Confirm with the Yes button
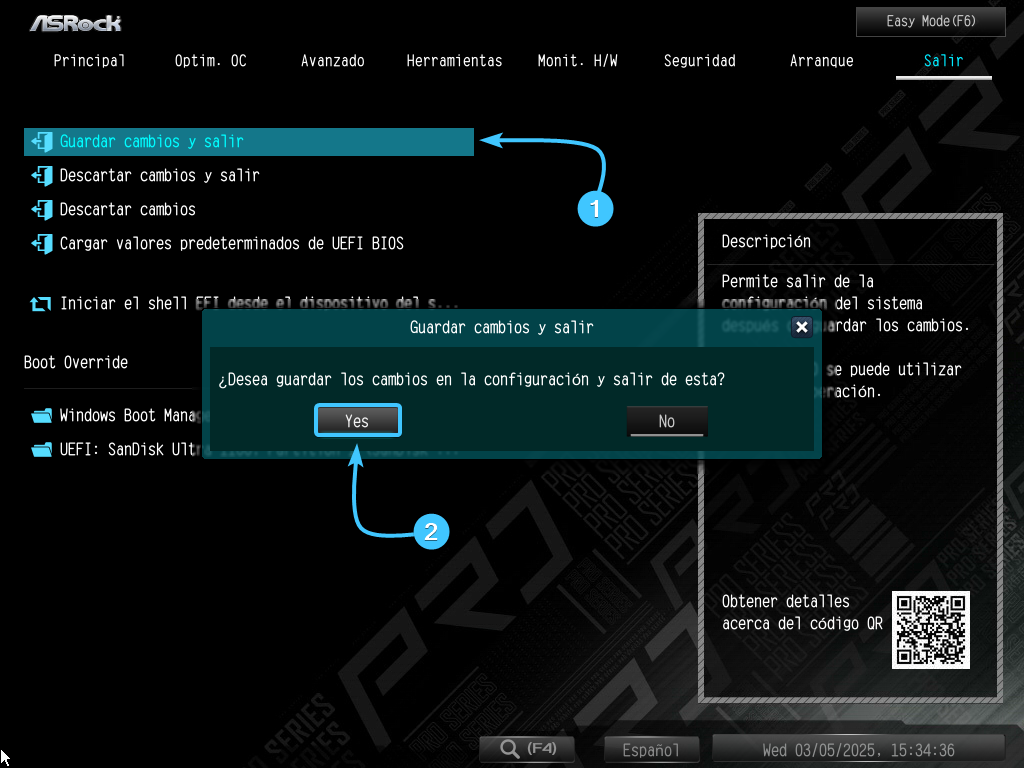The image size is (1024, 768). (357, 421)
